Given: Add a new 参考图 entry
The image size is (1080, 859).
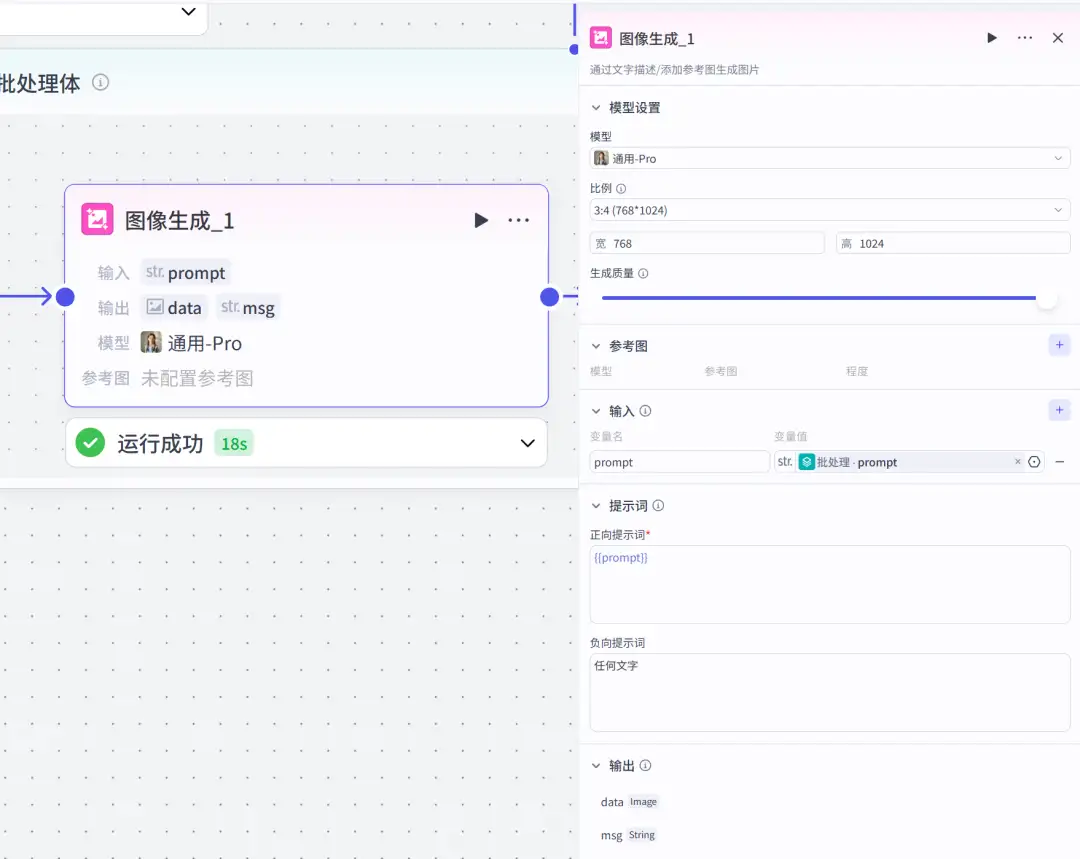Looking at the screenshot, I should [x=1059, y=344].
